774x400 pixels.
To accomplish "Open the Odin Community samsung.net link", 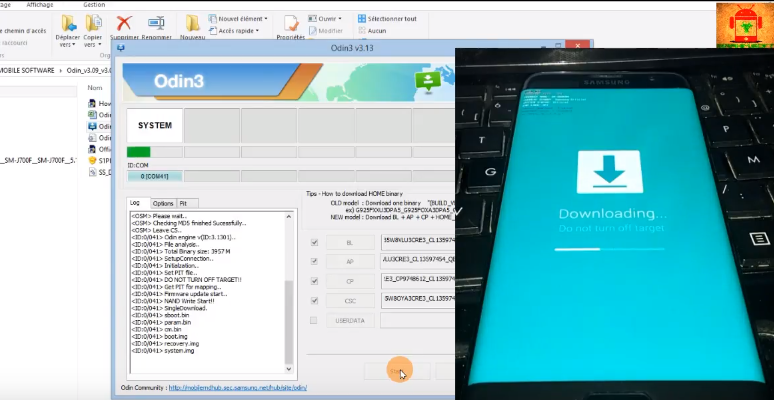I will 237,388.
